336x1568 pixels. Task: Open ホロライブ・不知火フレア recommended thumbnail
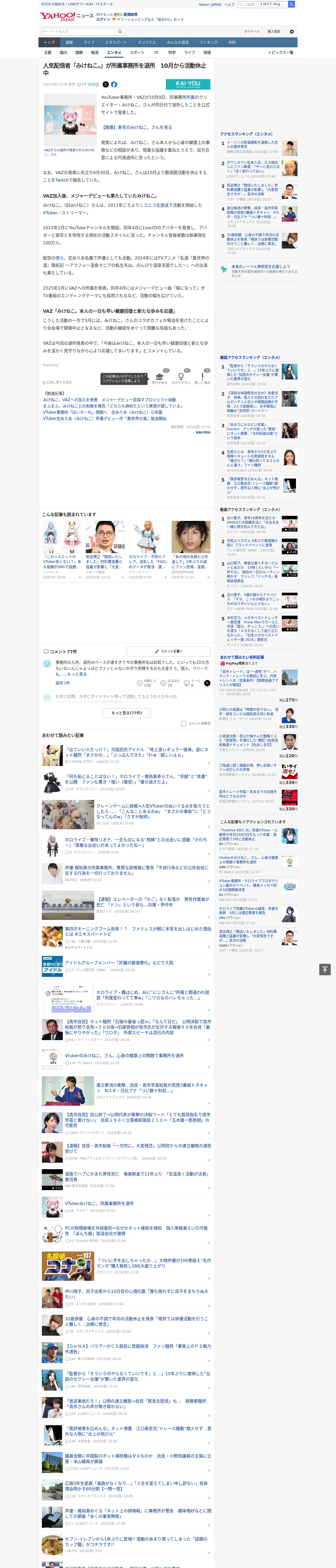pos(148,537)
